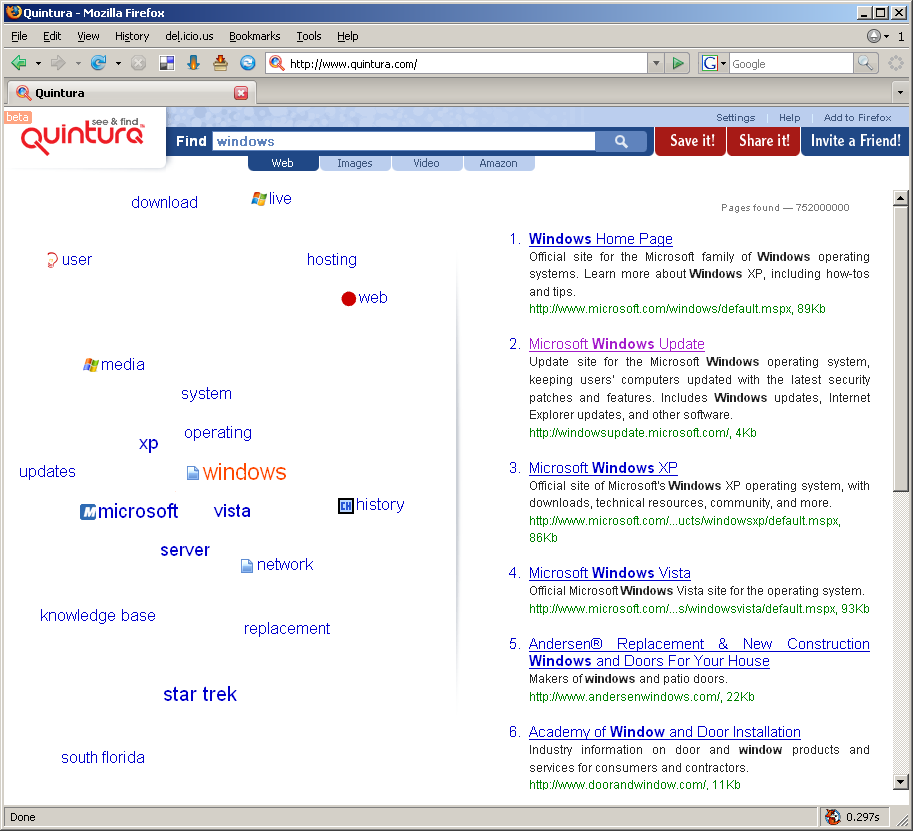The width and height of the screenshot is (913, 831).
Task: Click the page icon beside windows keyword
Action: (x=193, y=473)
